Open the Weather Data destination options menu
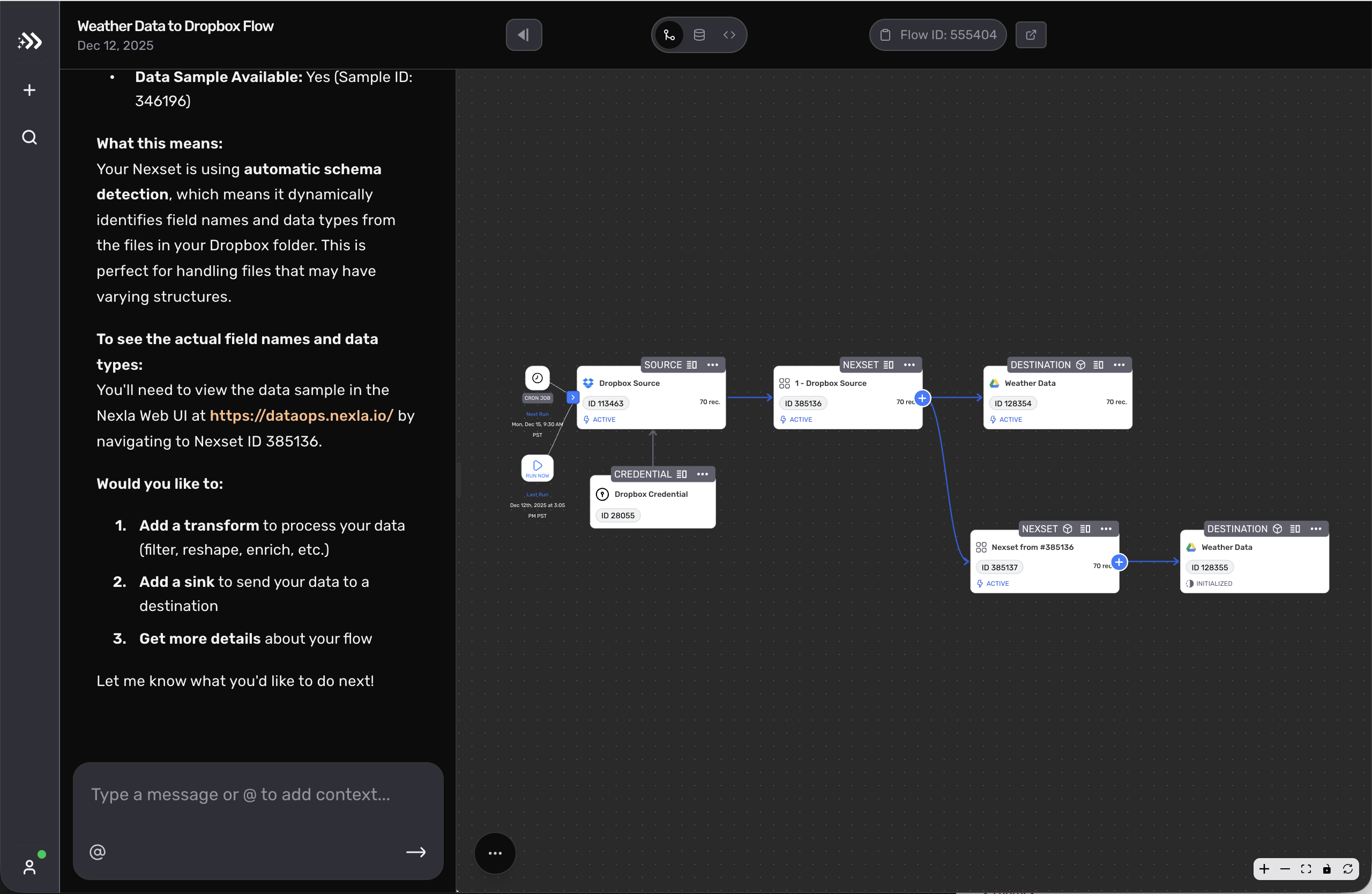The height and width of the screenshot is (894, 1372). tap(1119, 364)
